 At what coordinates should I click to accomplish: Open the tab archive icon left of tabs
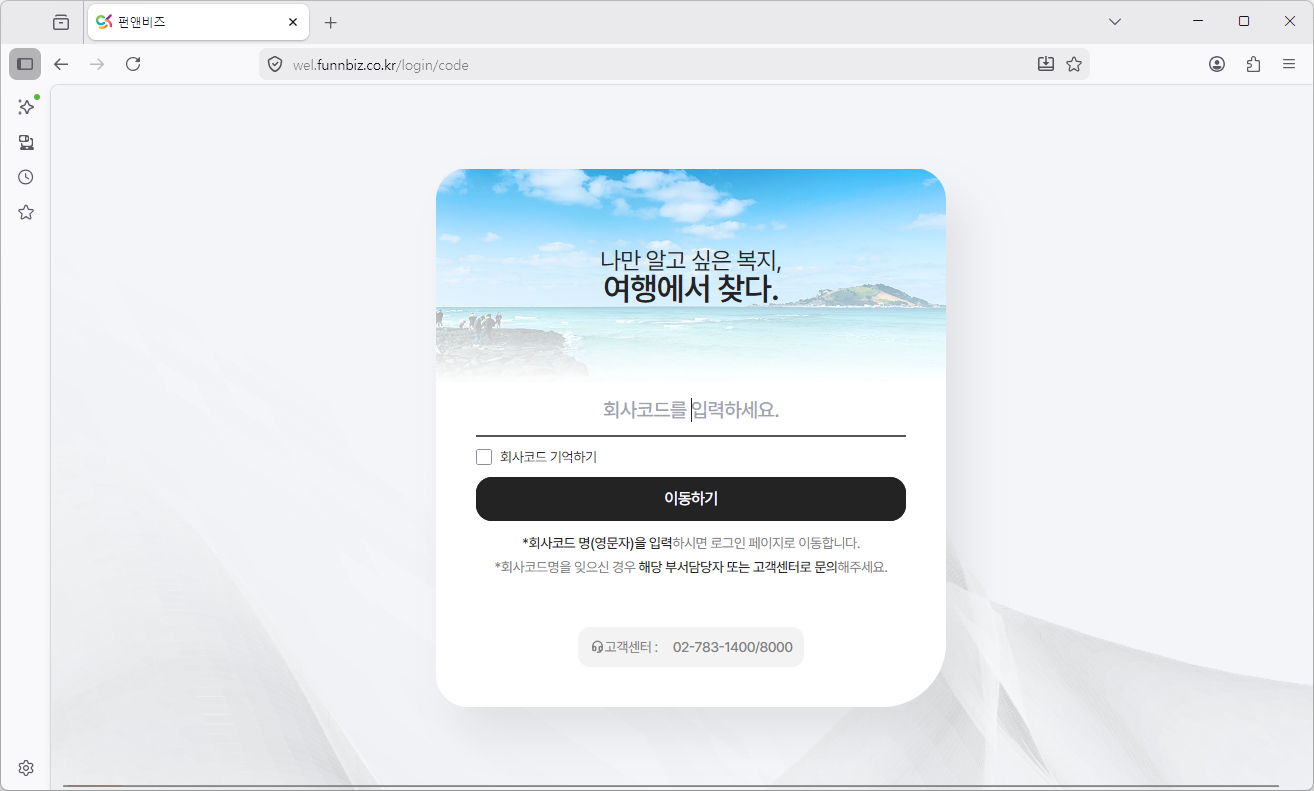(x=61, y=22)
